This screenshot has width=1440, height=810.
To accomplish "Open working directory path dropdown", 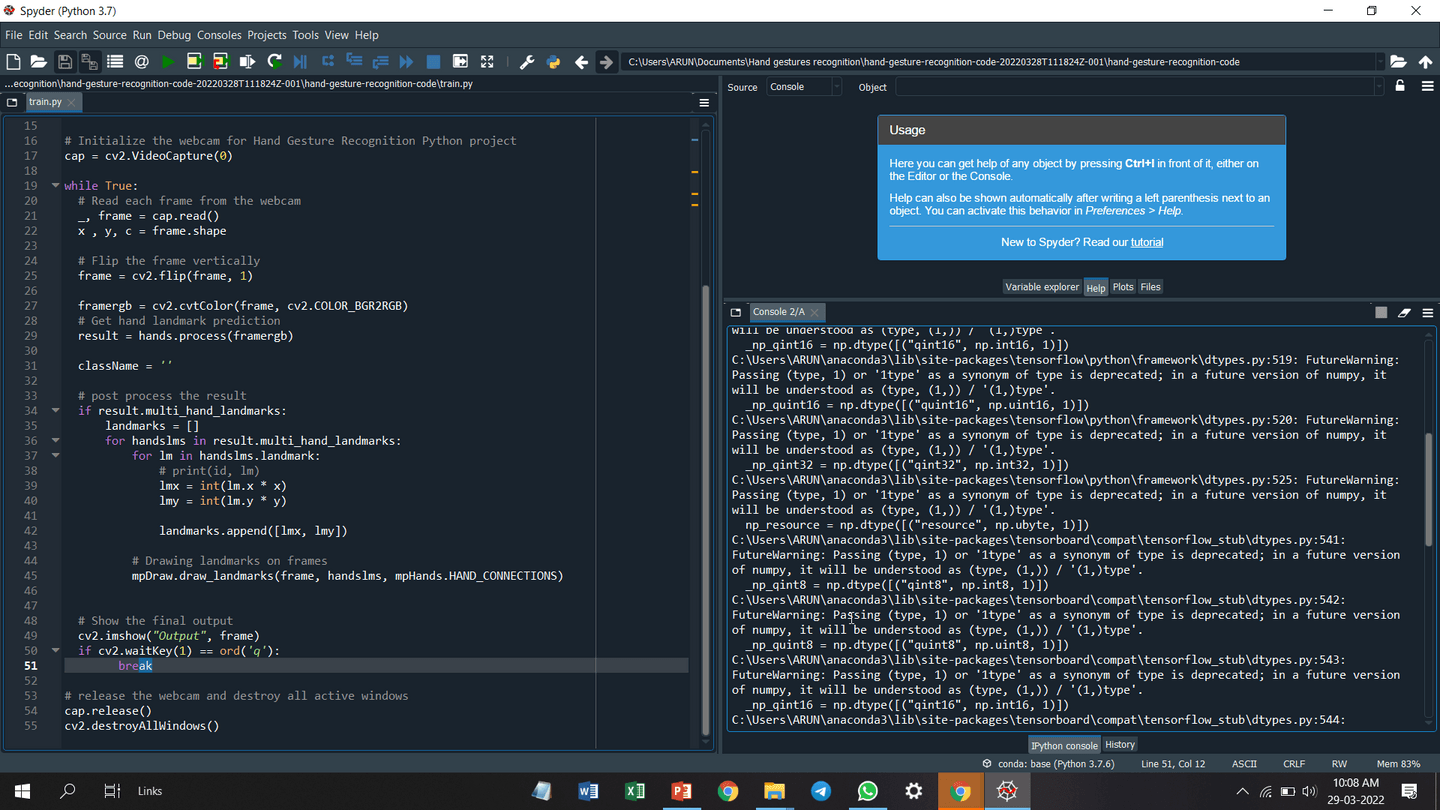I will pos(1380,62).
